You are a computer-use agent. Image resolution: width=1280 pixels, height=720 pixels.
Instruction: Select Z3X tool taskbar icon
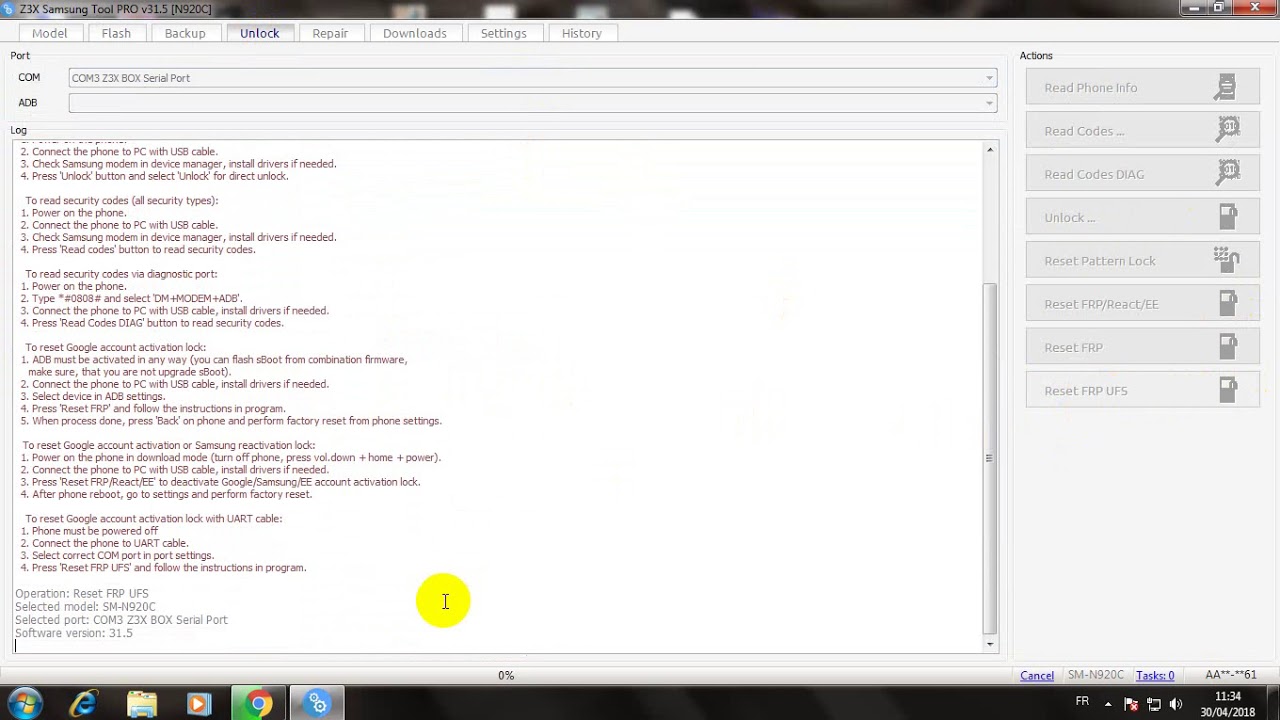317,704
